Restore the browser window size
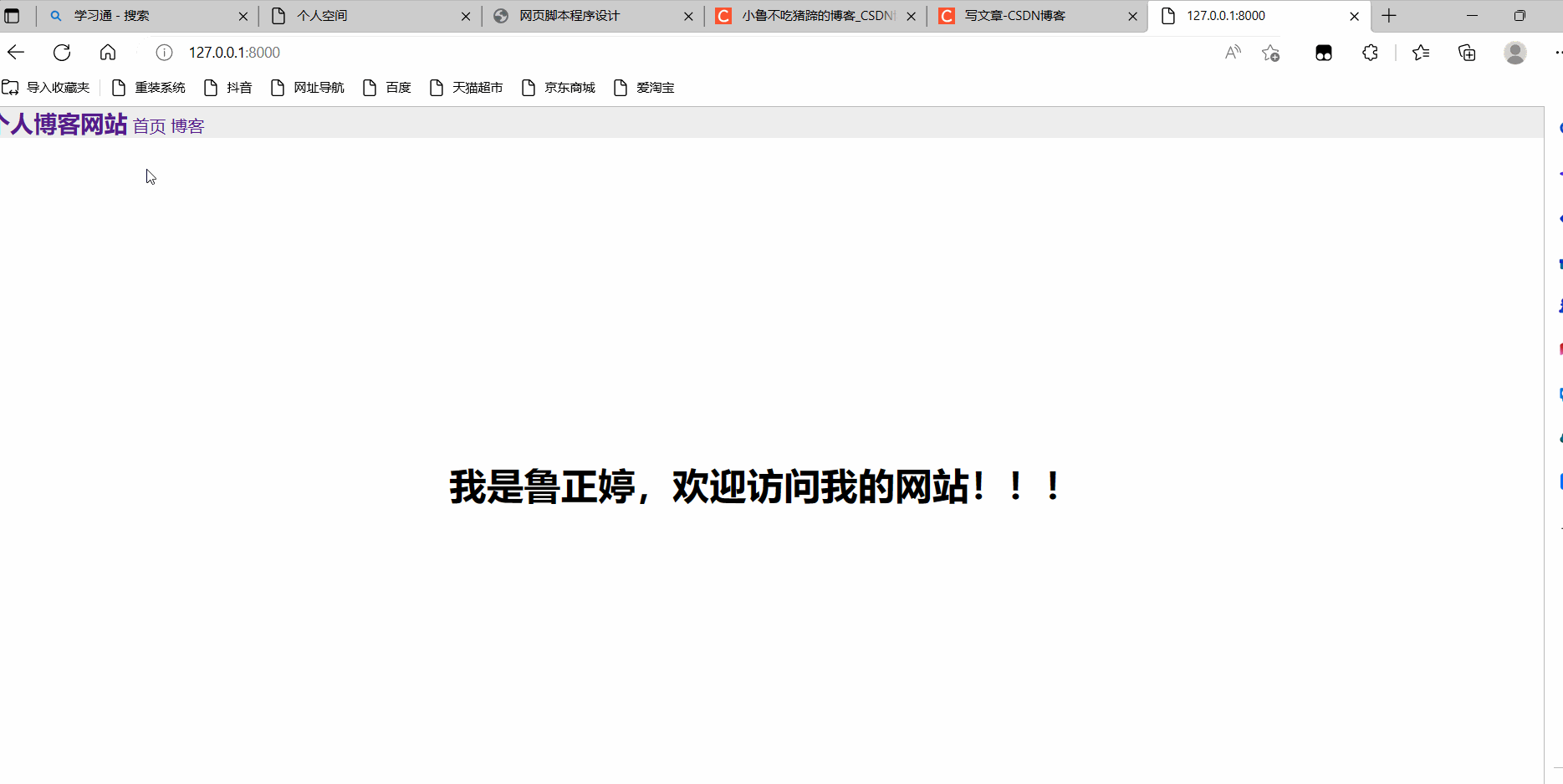The width and height of the screenshot is (1563, 784). 1520,16
